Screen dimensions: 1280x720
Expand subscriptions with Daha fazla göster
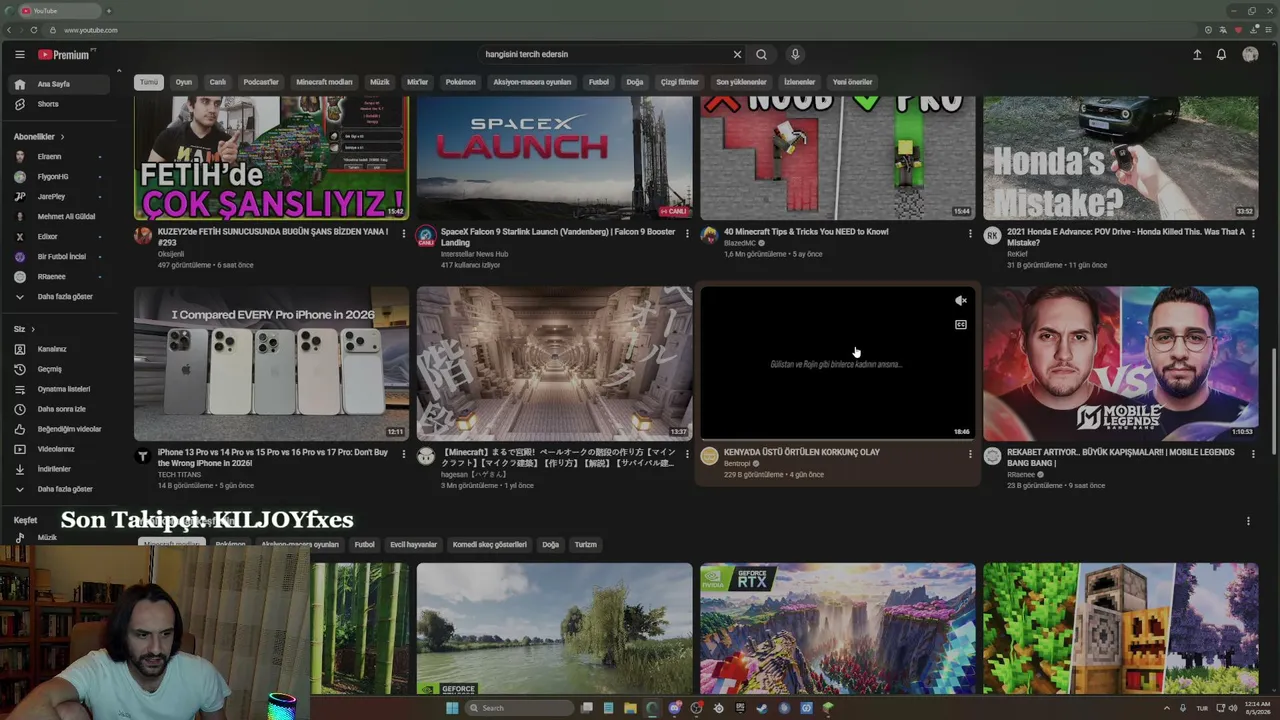click(x=60, y=297)
